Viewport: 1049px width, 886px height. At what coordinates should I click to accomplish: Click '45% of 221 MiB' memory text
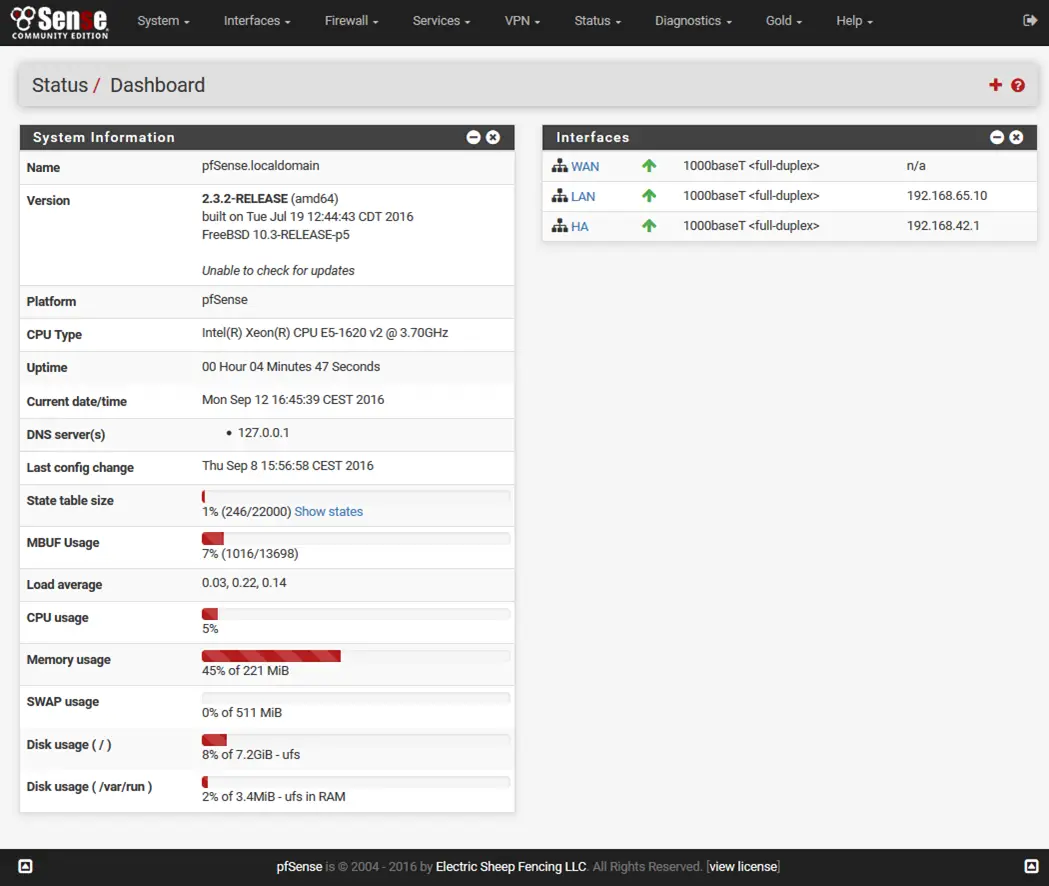click(x=246, y=671)
